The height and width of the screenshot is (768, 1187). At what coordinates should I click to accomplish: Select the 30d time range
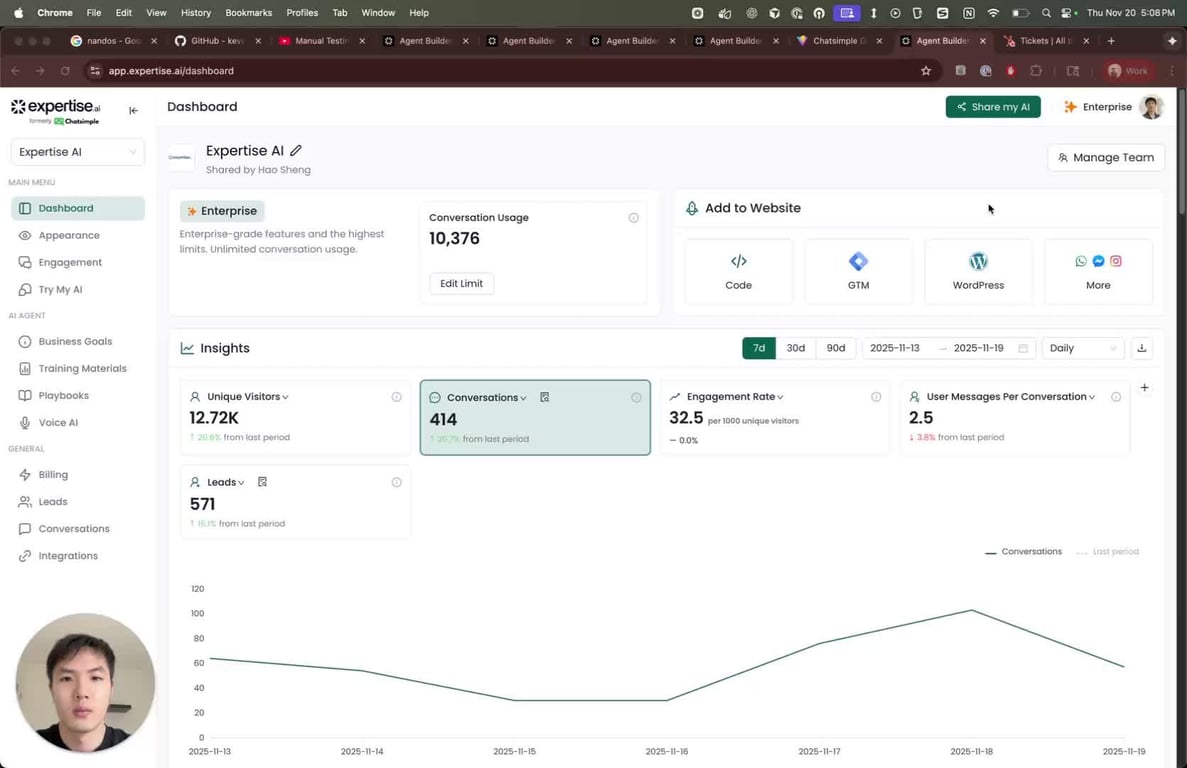coord(796,348)
